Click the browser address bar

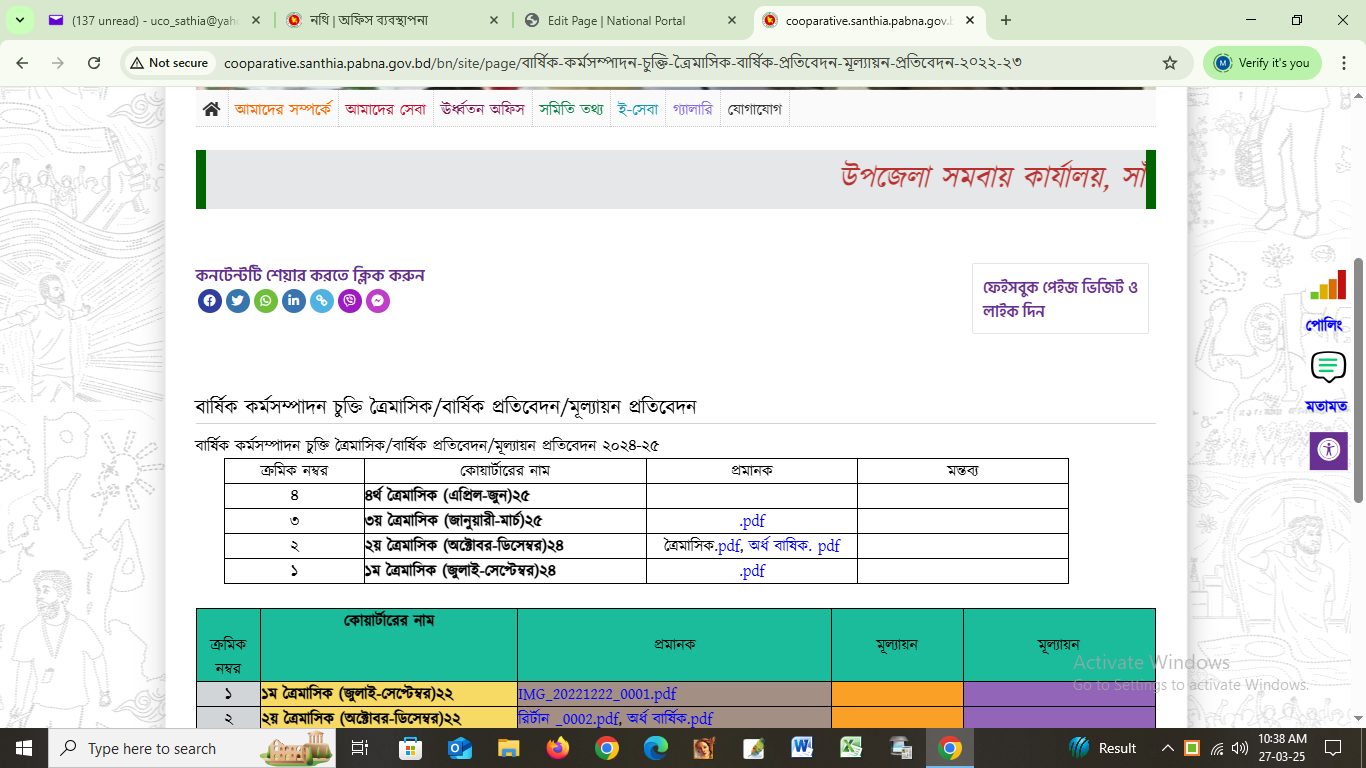[640, 63]
